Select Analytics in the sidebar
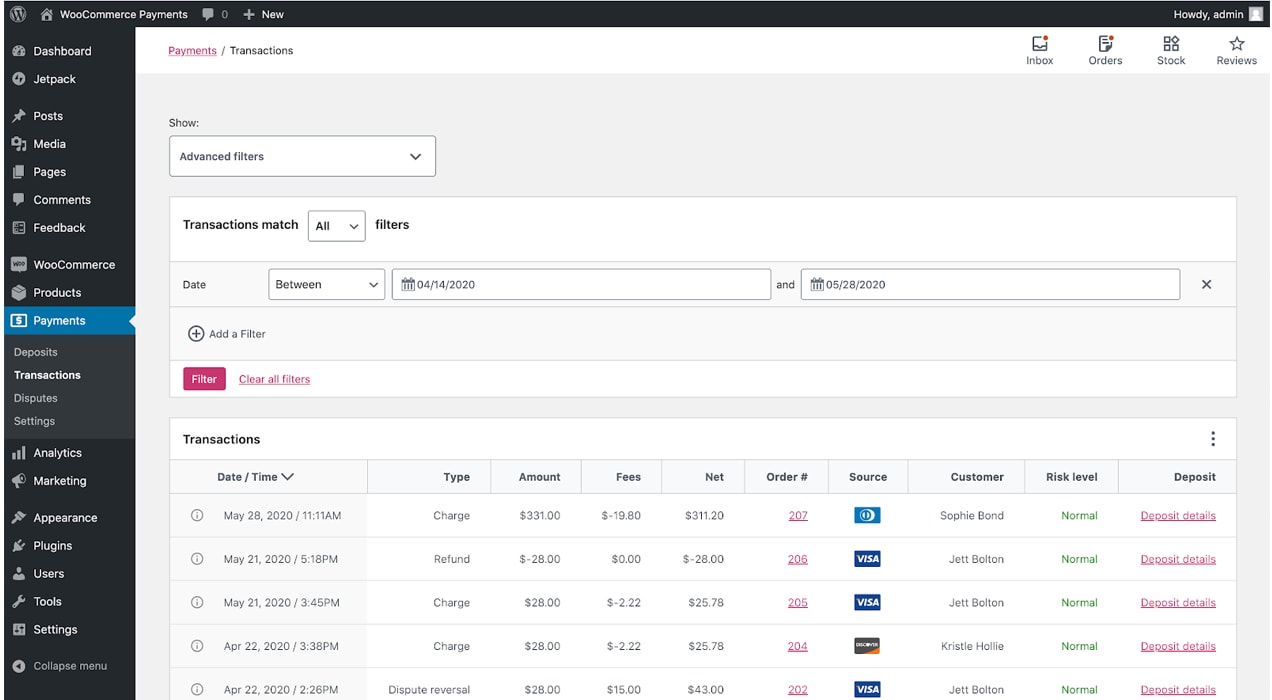Screen dimensions: 1272x700 click(x=57, y=453)
